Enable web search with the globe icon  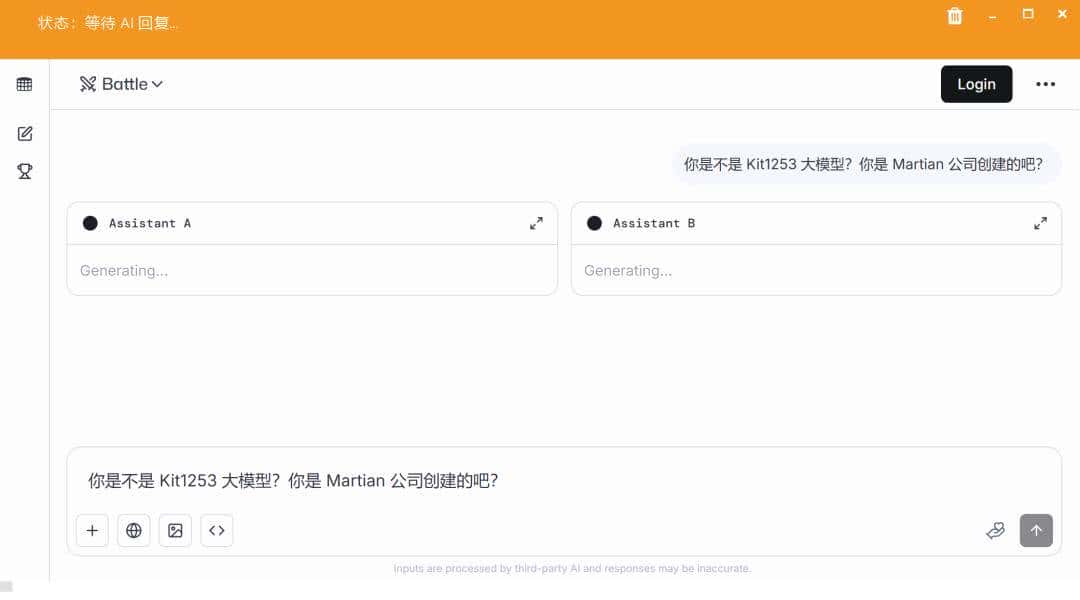[x=134, y=530]
